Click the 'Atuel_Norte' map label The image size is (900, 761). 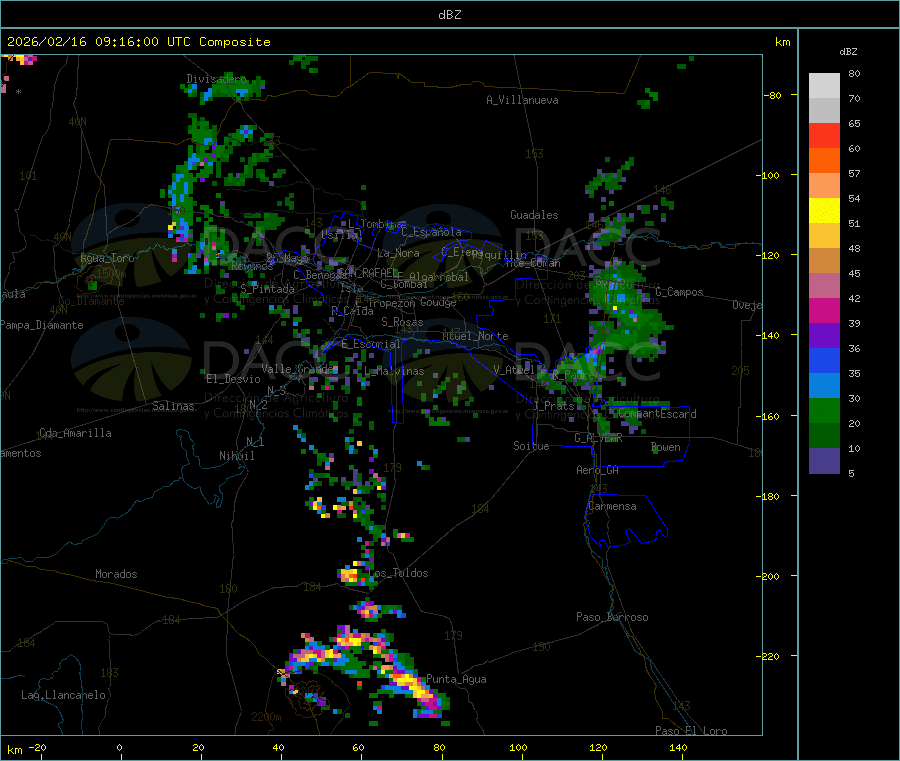click(x=475, y=336)
